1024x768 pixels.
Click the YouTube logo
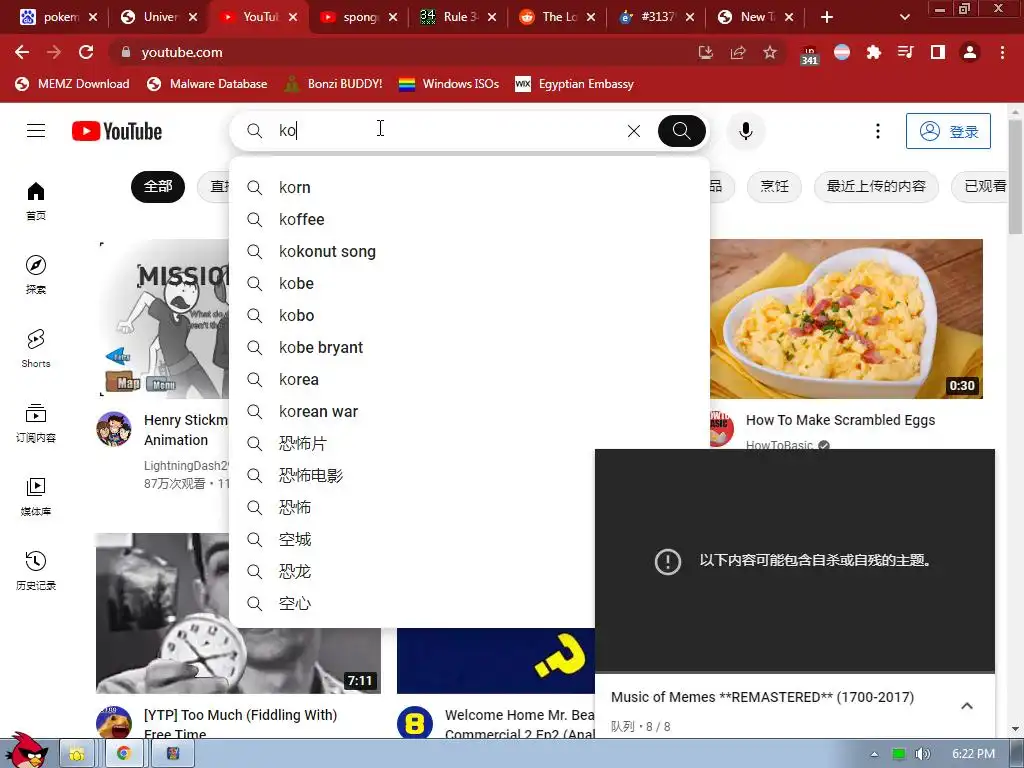pos(117,131)
